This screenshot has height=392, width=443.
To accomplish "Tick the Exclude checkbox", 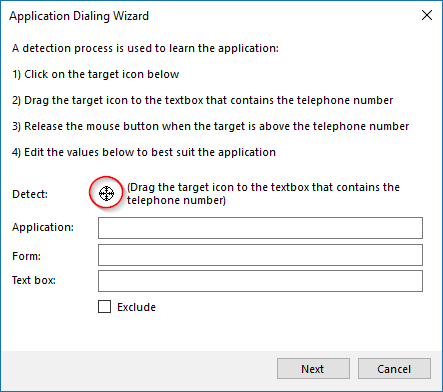I will (104, 306).
